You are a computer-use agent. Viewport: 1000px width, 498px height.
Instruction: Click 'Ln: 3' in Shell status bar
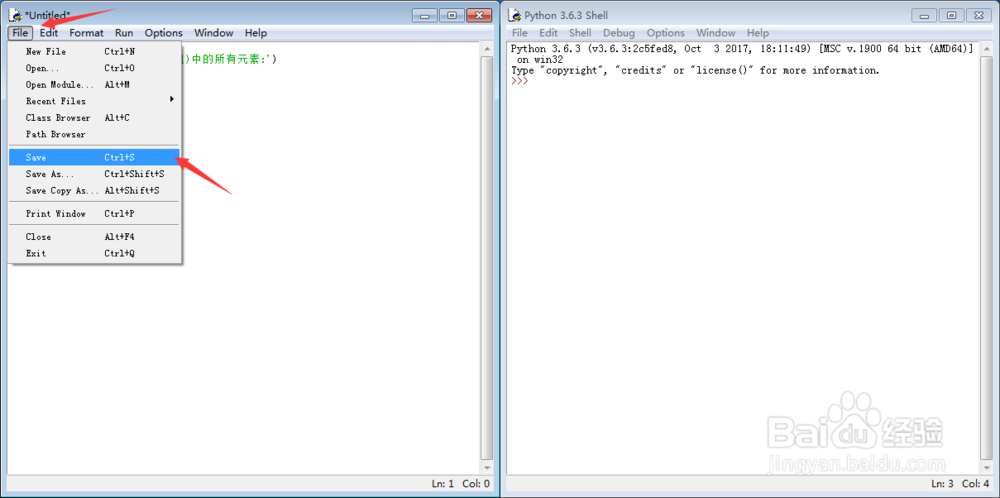pyautogui.click(x=943, y=484)
